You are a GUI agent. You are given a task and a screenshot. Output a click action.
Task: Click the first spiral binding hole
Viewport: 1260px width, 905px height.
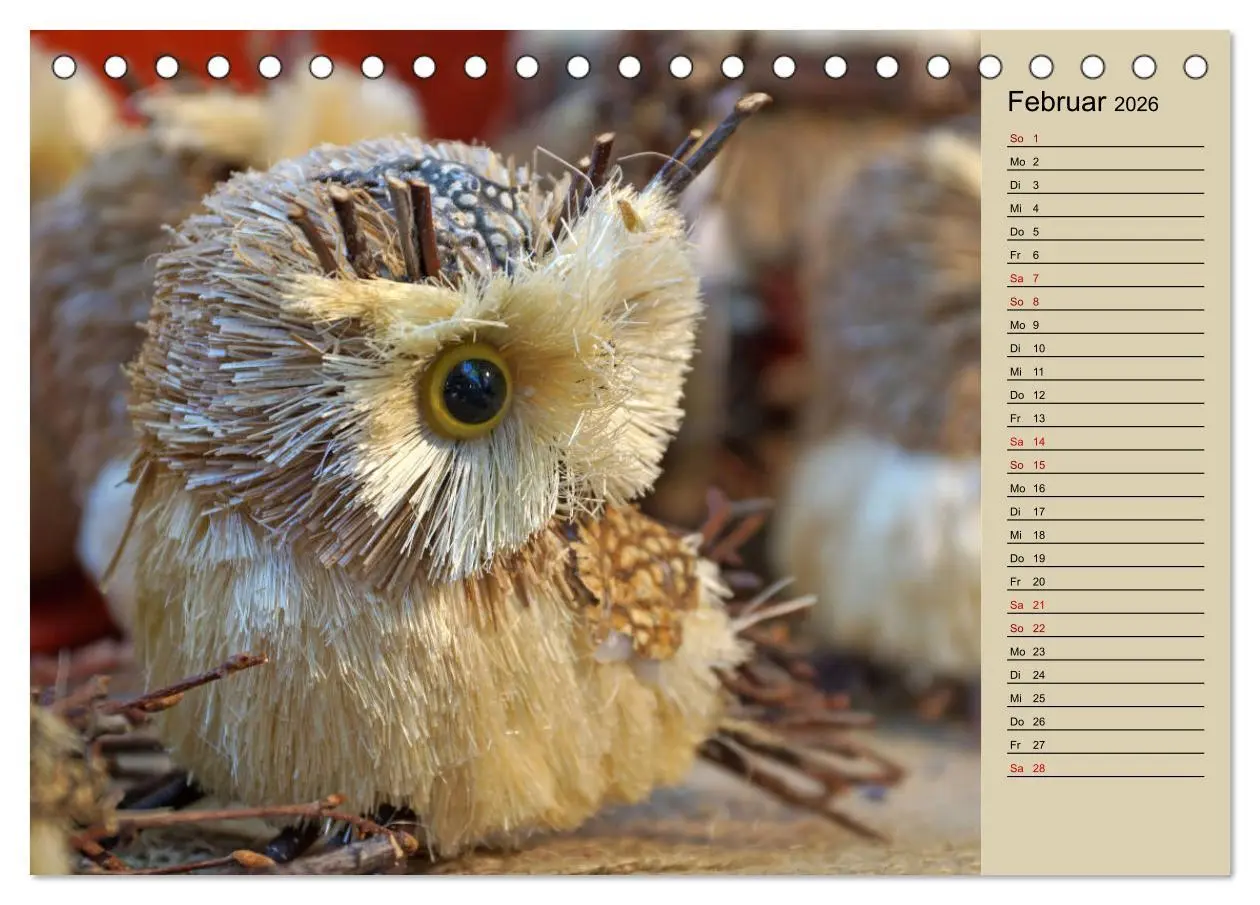(x=64, y=67)
